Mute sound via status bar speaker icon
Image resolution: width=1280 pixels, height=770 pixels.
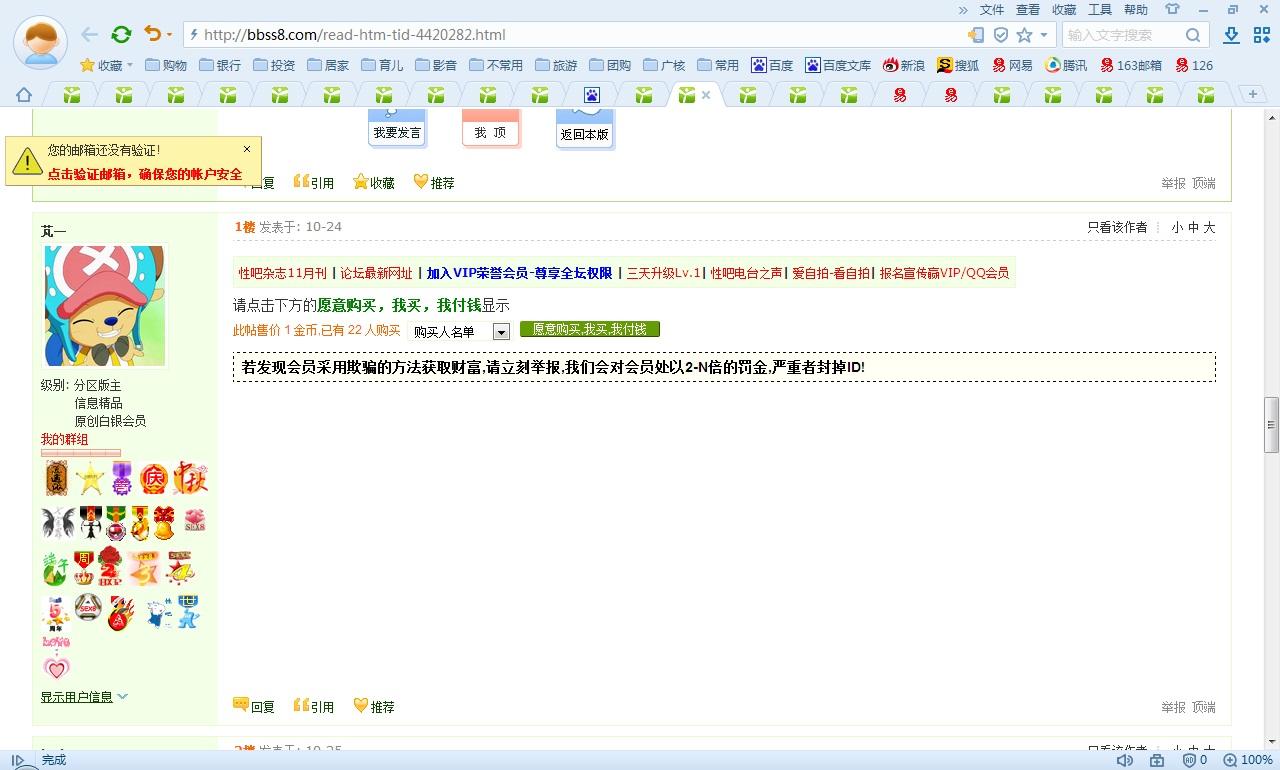(x=1125, y=760)
